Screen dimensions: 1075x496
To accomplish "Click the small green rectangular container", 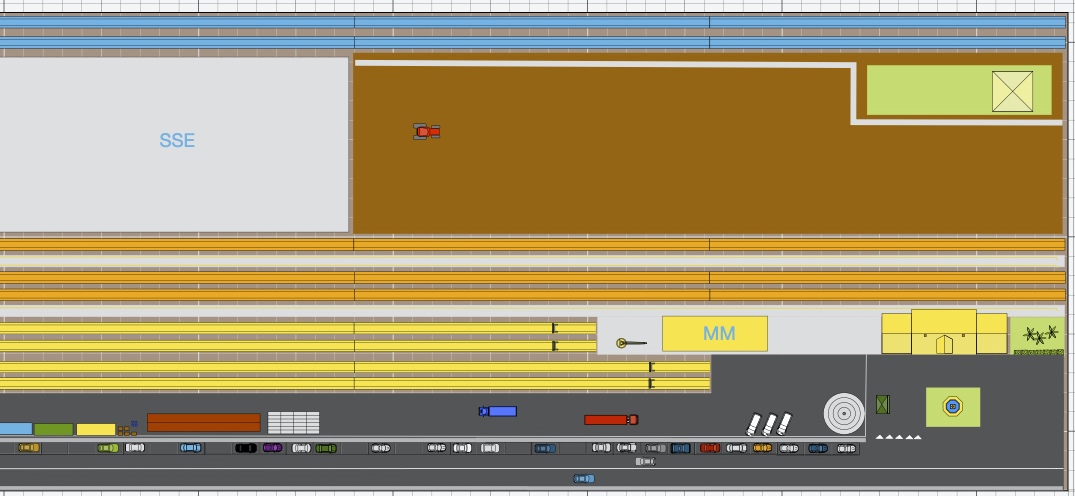I will (x=54, y=429).
